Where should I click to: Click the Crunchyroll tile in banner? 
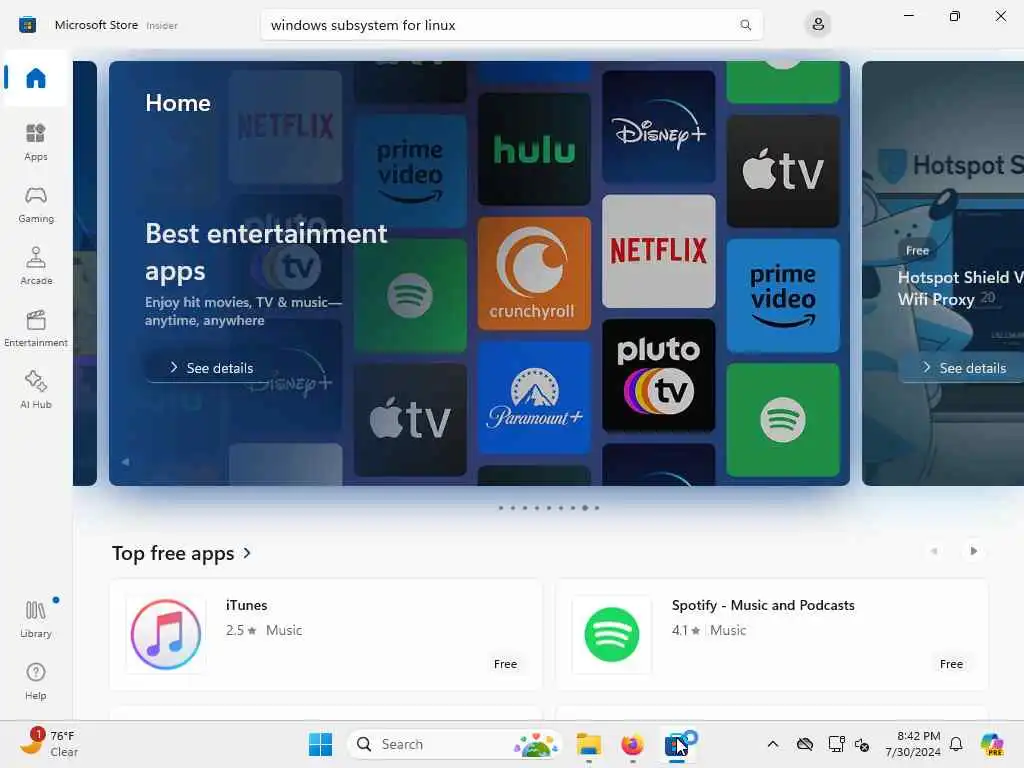click(x=534, y=274)
